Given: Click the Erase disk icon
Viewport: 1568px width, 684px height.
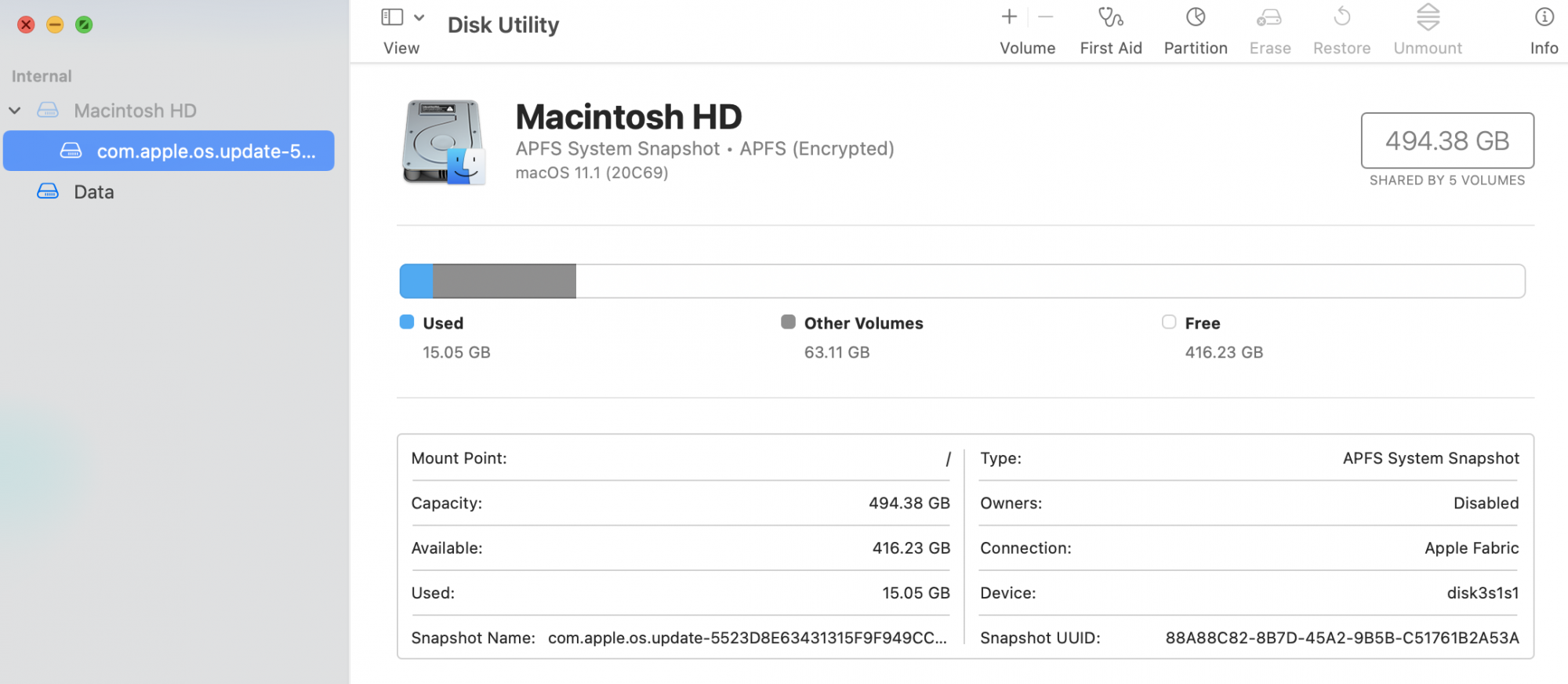Looking at the screenshot, I should (1269, 17).
